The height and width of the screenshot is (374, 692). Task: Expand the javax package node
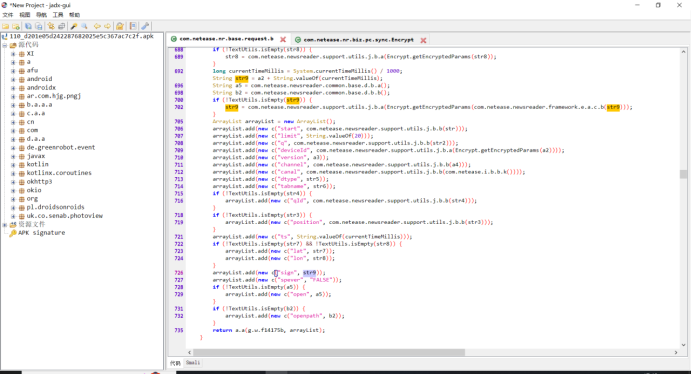(13, 156)
